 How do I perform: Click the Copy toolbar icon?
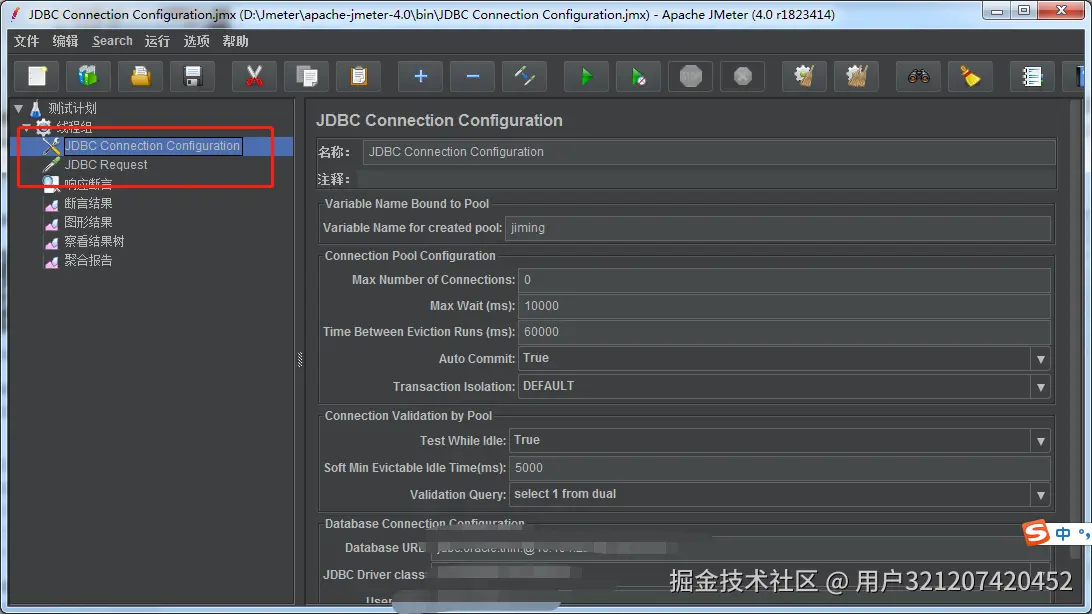coord(306,76)
